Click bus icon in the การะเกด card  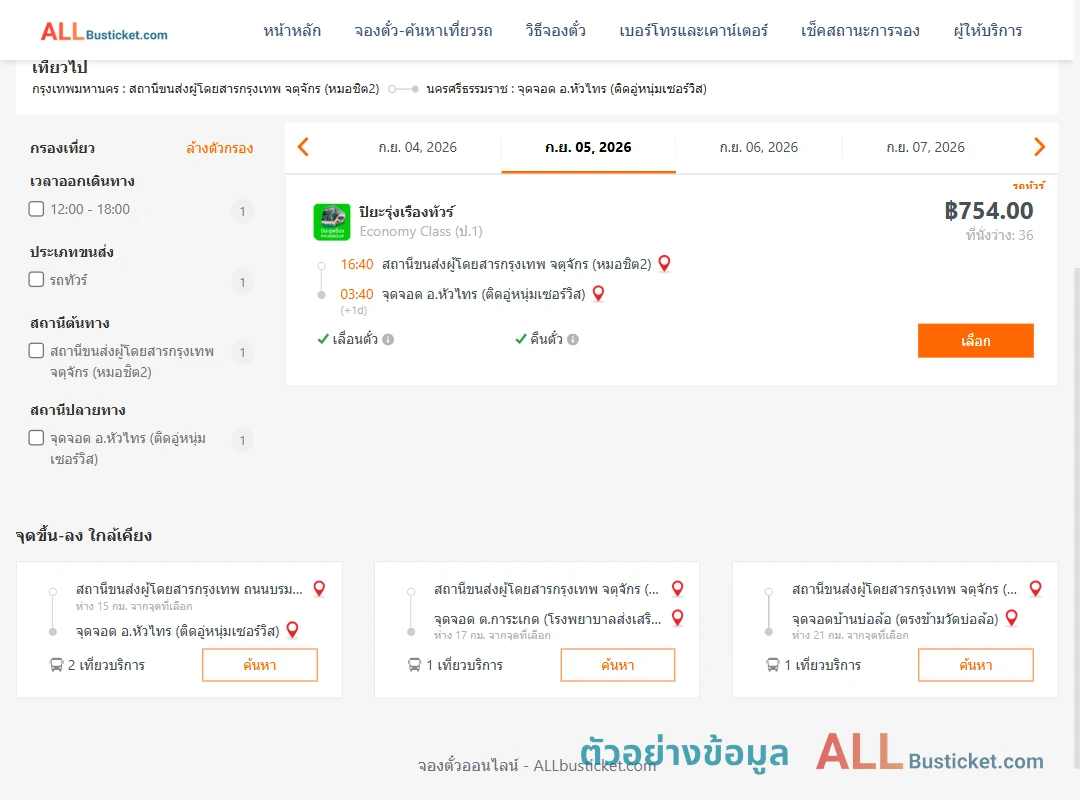(x=414, y=665)
